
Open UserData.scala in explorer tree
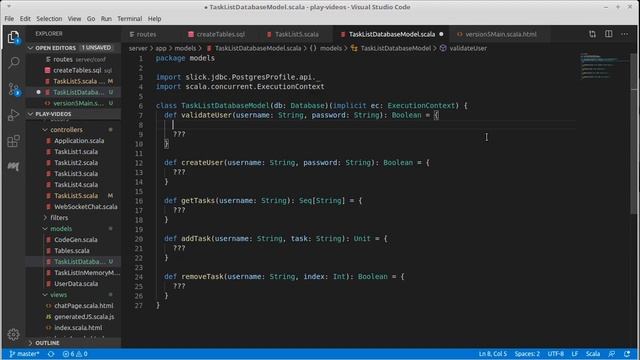pyautogui.click(x=76, y=284)
